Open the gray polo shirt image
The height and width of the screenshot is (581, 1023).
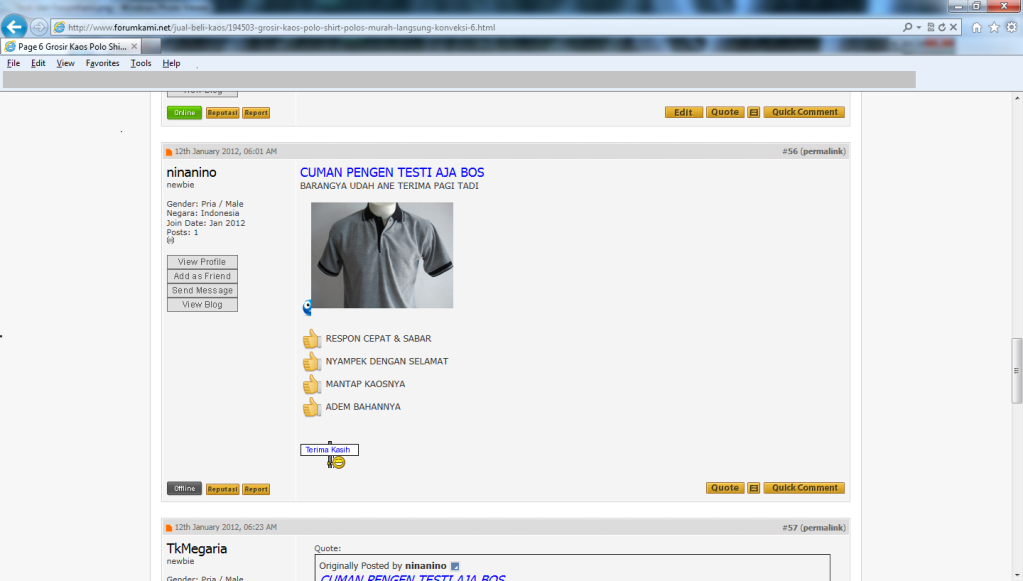point(382,255)
